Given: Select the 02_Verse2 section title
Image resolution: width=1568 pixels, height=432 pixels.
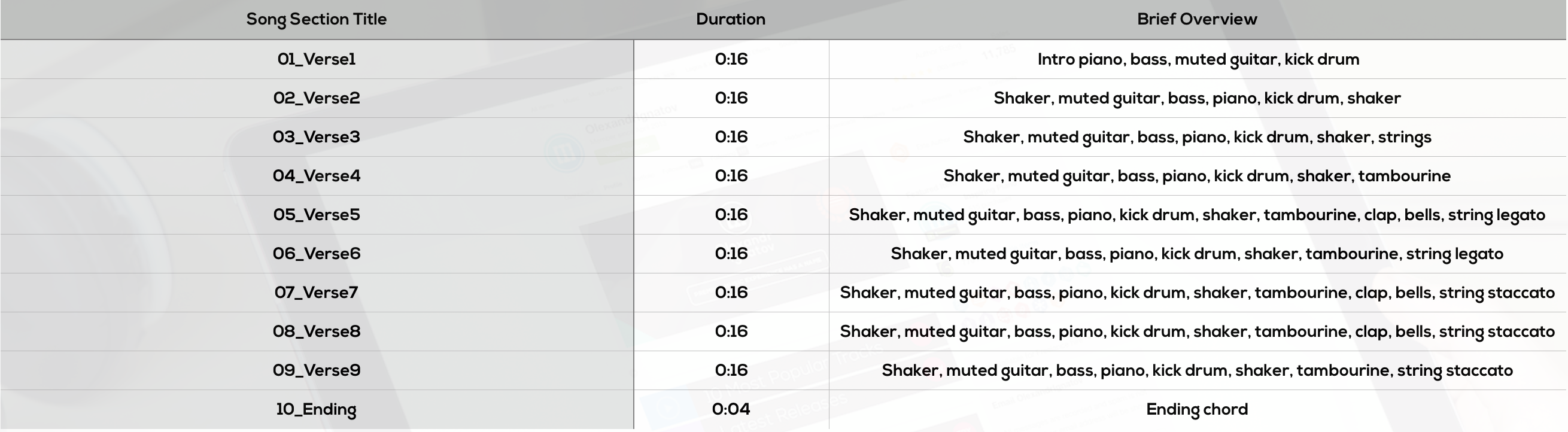Looking at the screenshot, I should (316, 98).
